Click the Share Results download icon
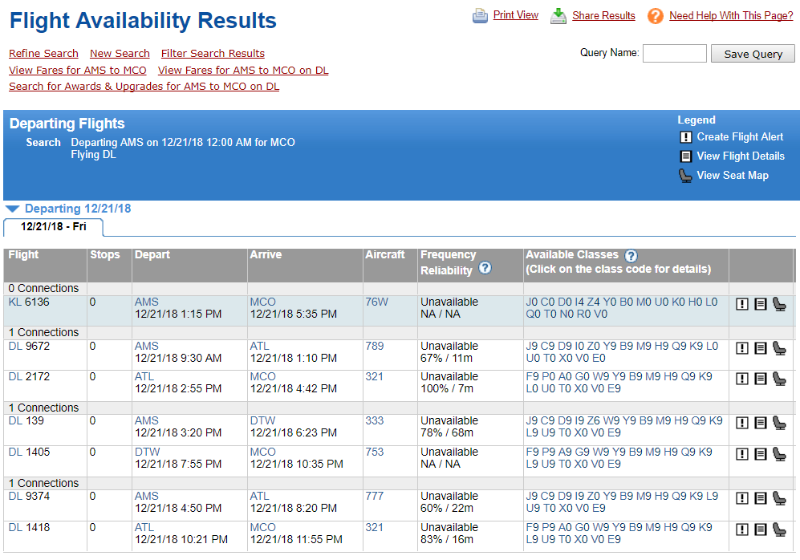 click(558, 15)
